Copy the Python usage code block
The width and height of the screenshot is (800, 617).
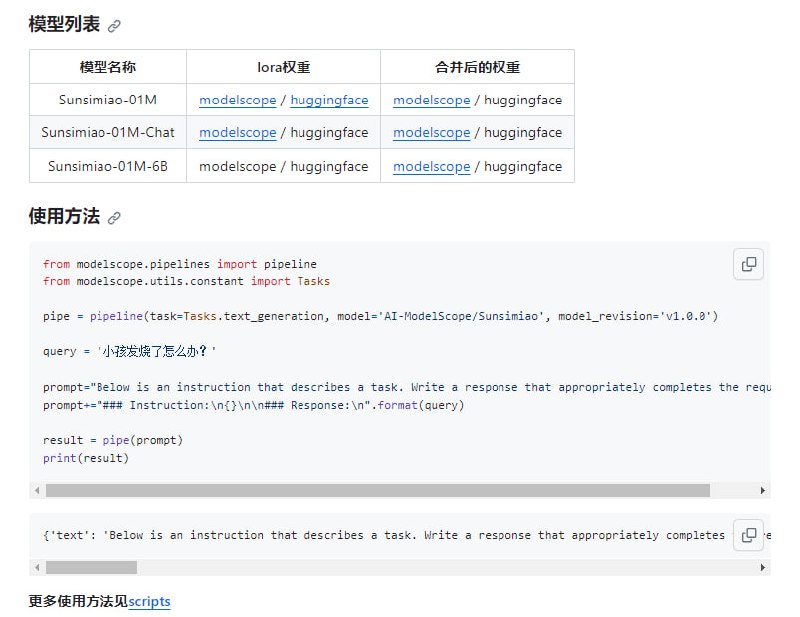pos(748,265)
